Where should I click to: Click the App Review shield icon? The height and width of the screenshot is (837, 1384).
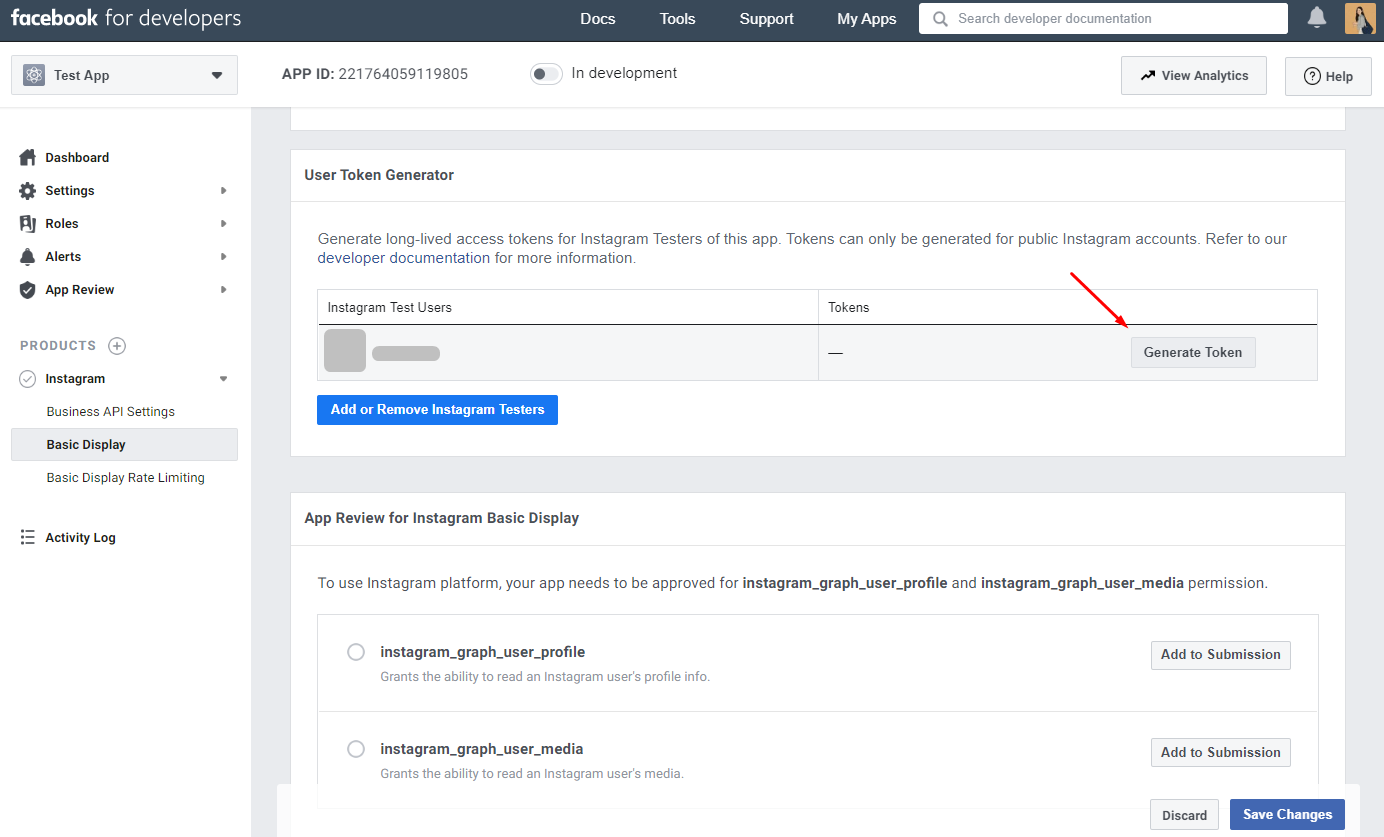click(x=27, y=290)
